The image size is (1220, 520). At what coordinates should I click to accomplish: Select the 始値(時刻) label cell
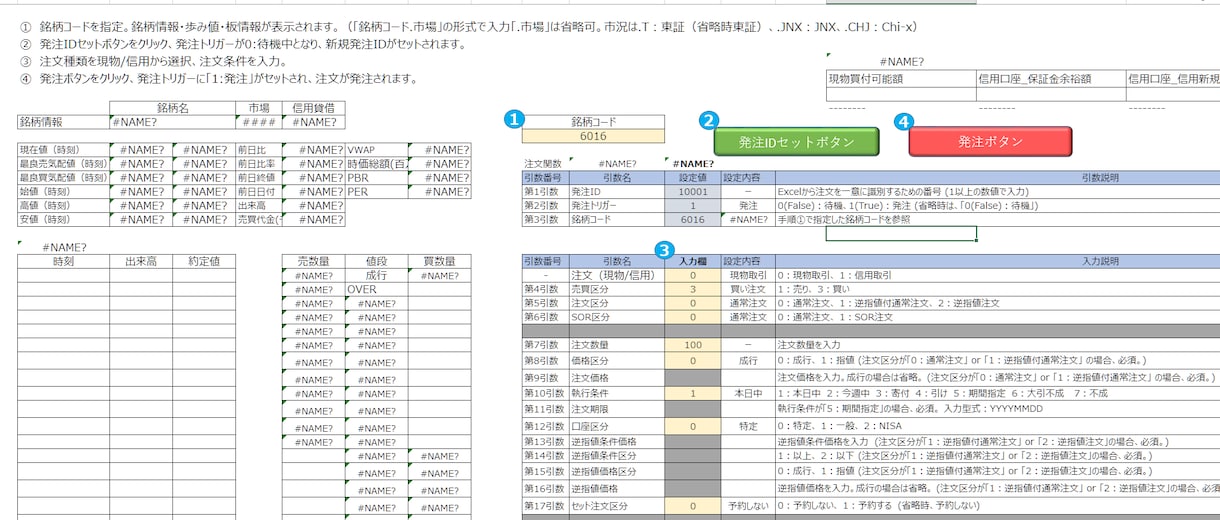pyautogui.click(x=63, y=191)
